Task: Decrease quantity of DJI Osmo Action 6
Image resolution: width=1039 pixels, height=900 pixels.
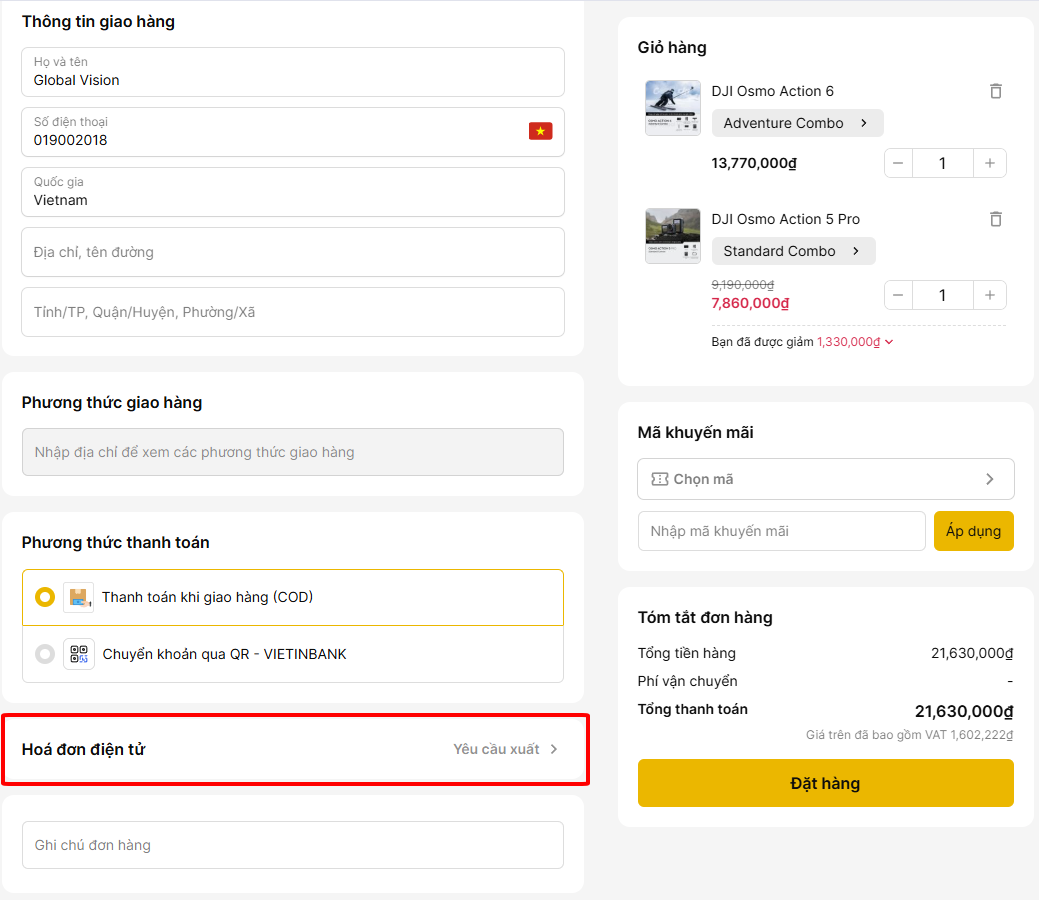Action: 898,163
